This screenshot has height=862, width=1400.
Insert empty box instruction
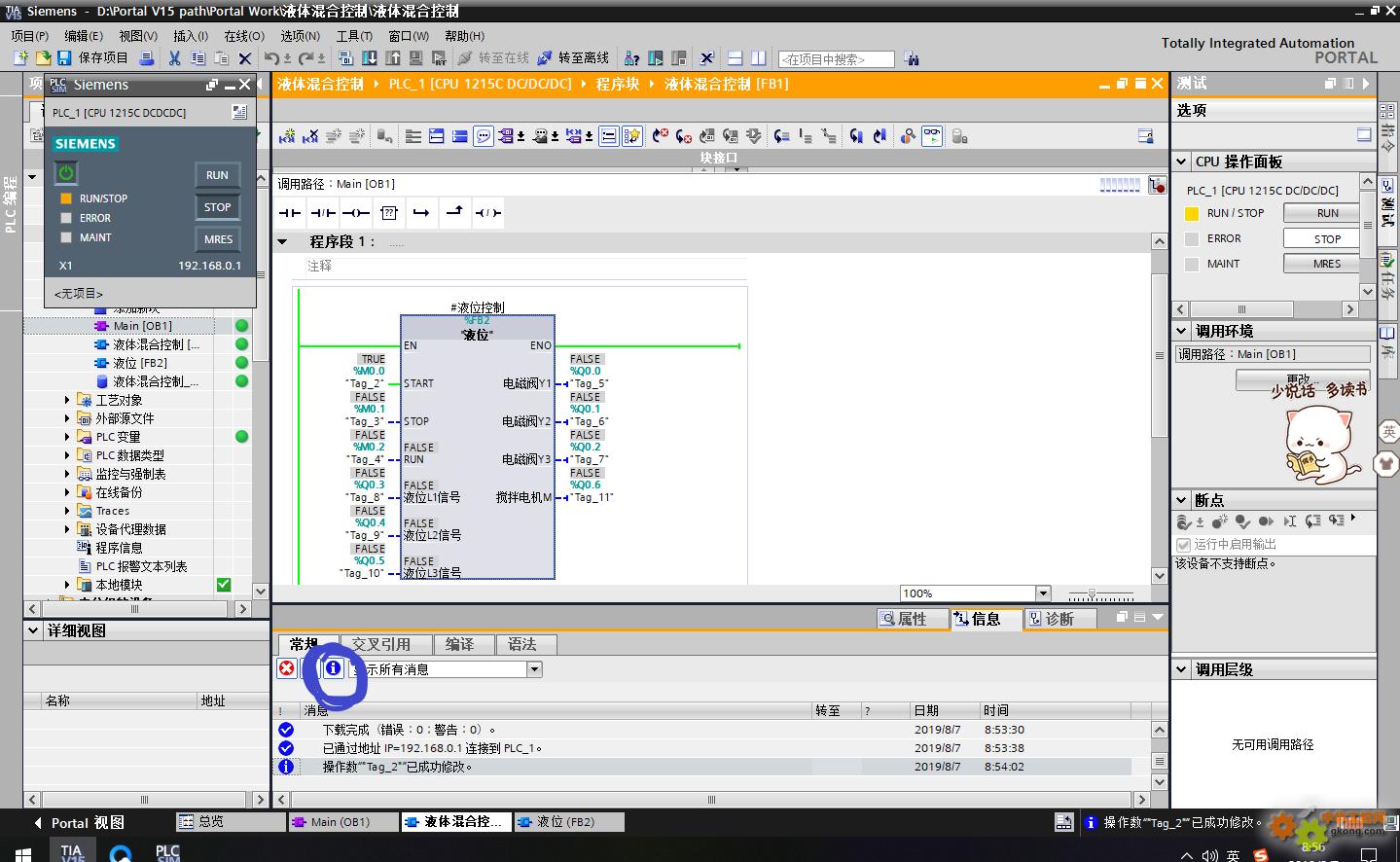[389, 212]
